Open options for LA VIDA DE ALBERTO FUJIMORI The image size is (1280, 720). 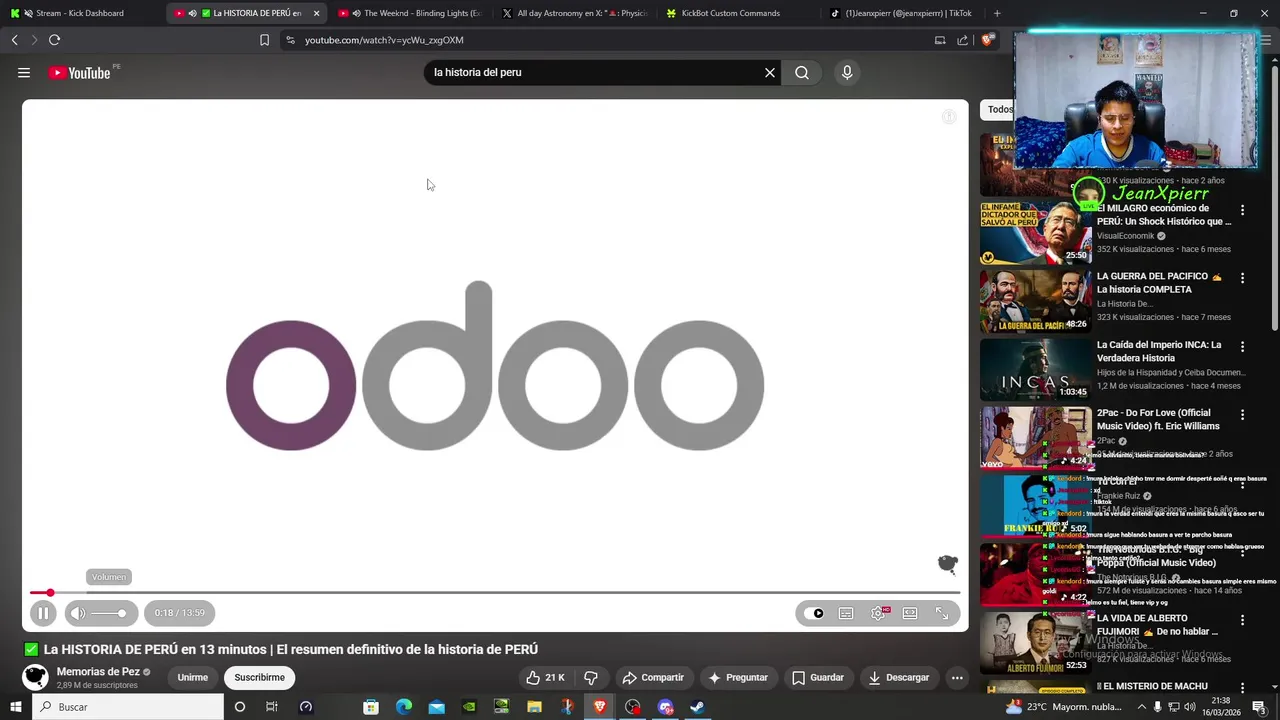point(1243,620)
